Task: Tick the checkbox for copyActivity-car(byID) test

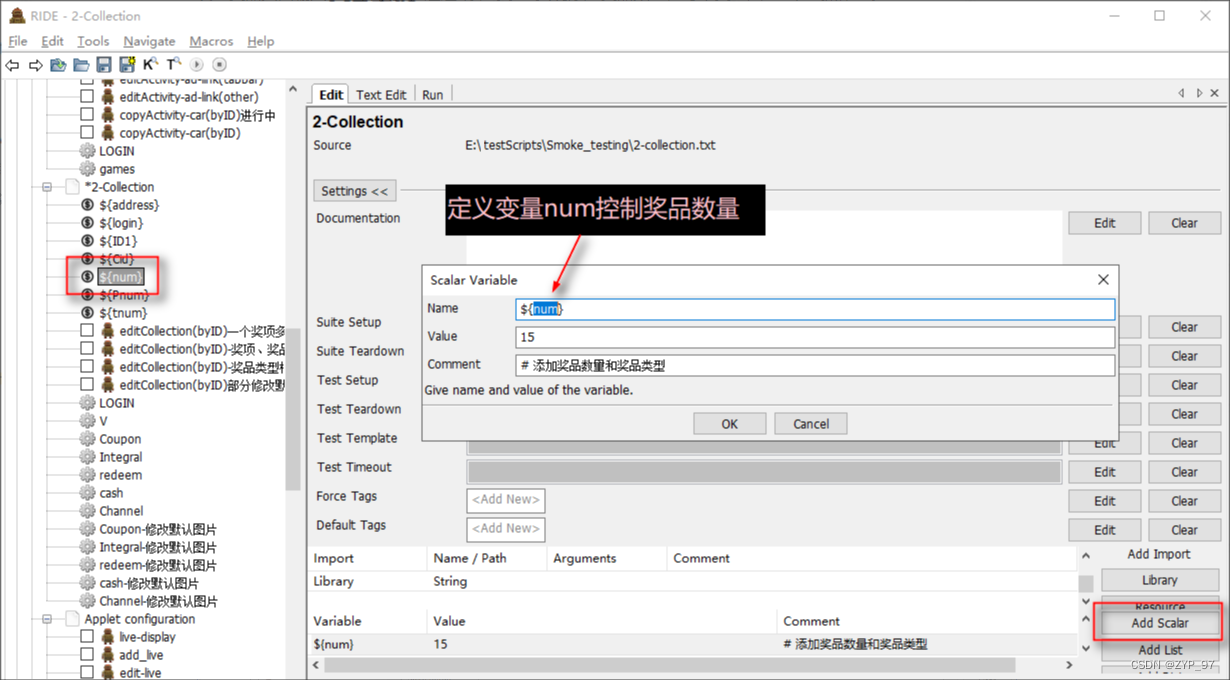Action: pyautogui.click(x=87, y=133)
